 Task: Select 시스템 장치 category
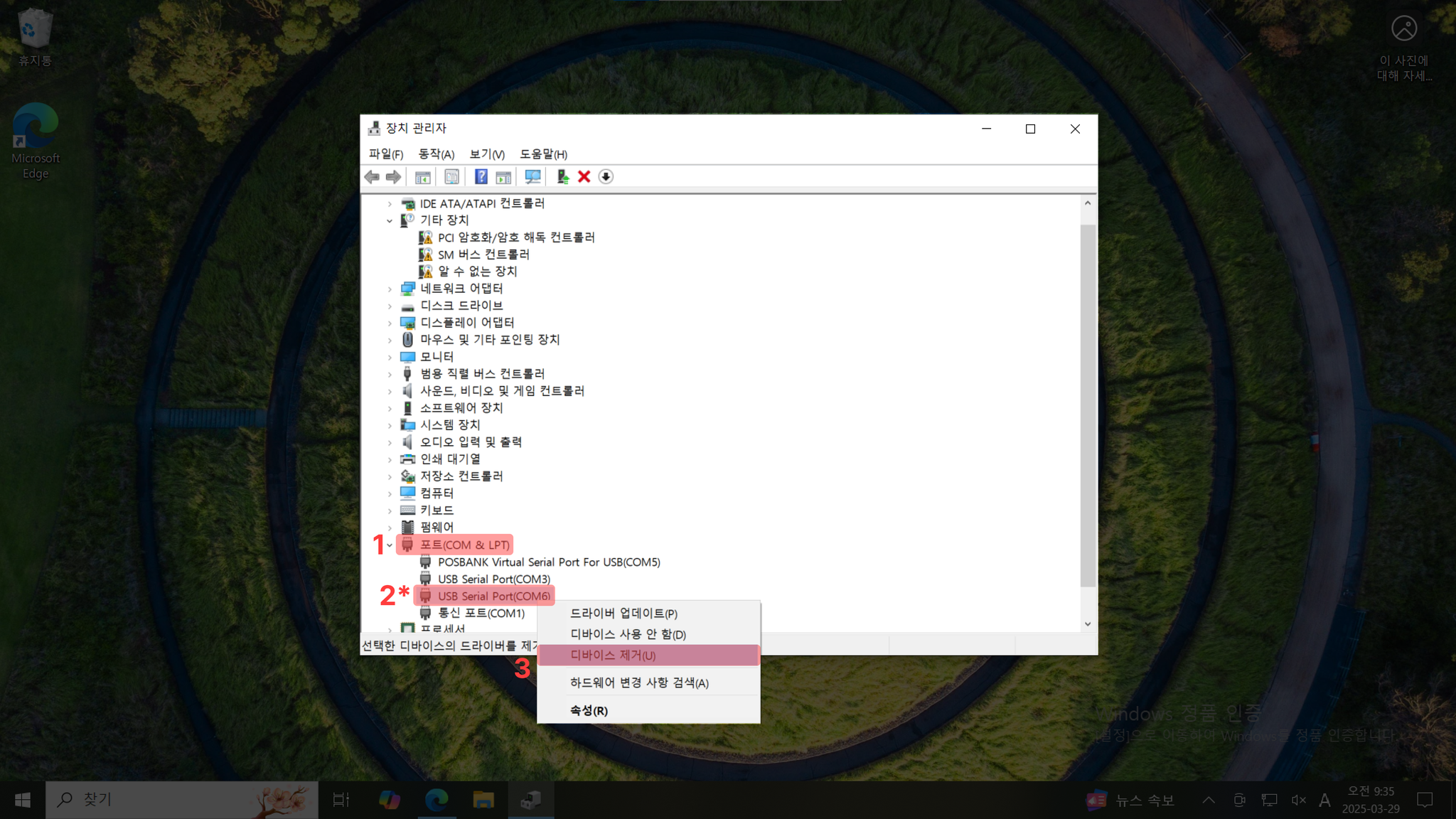[450, 425]
